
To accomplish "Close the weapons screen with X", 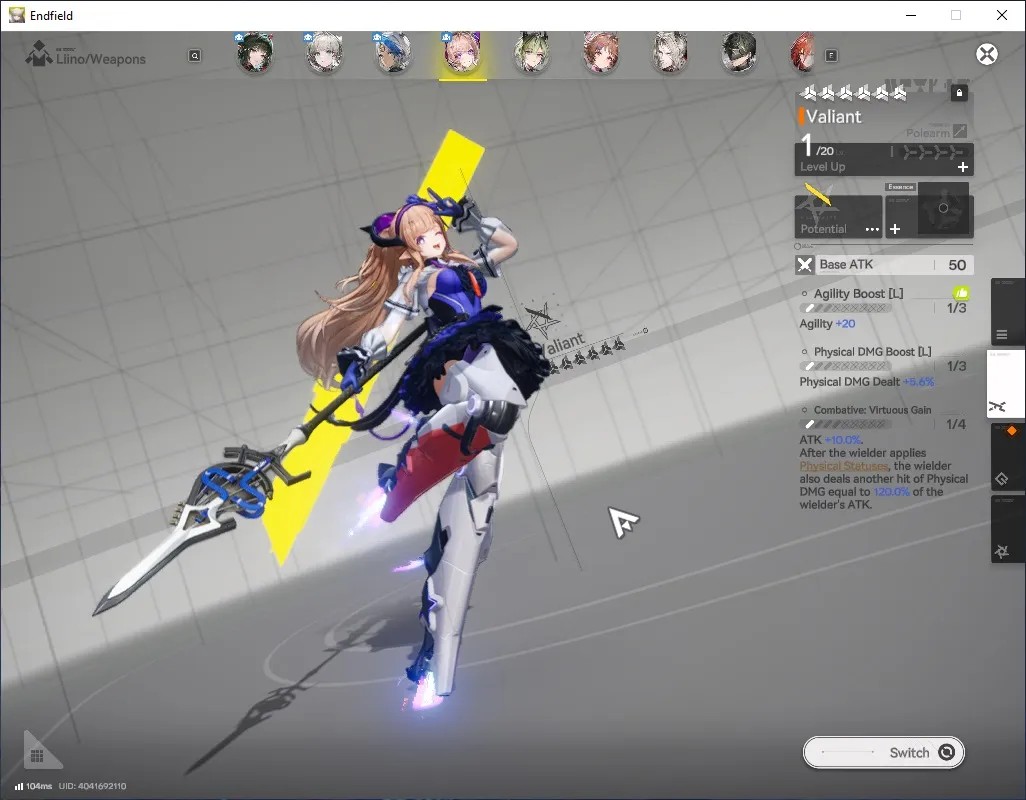I will (x=987, y=54).
